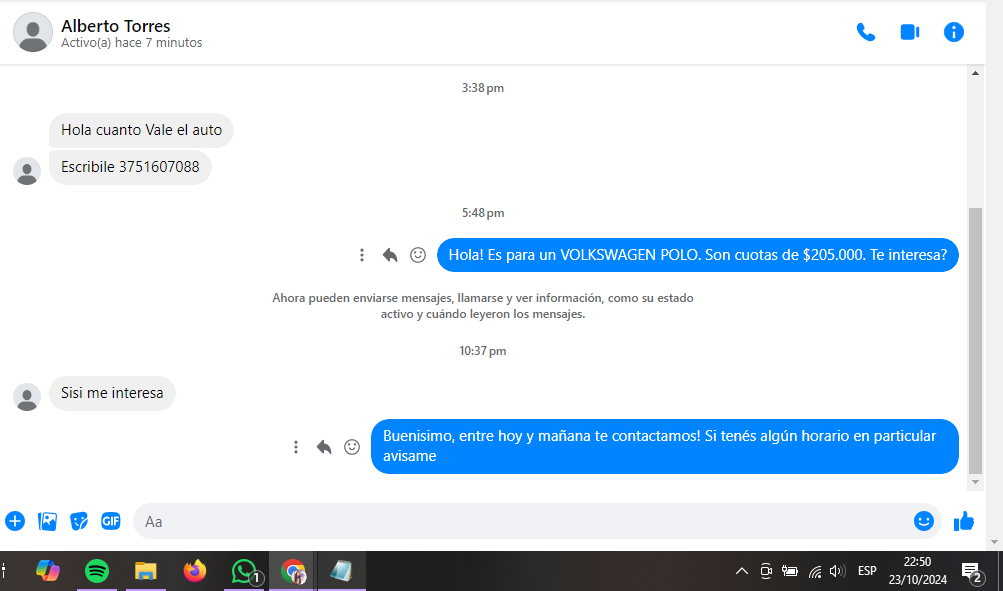The height and width of the screenshot is (591, 1003).
Task: Attach a photo or file
Action: pos(47,521)
